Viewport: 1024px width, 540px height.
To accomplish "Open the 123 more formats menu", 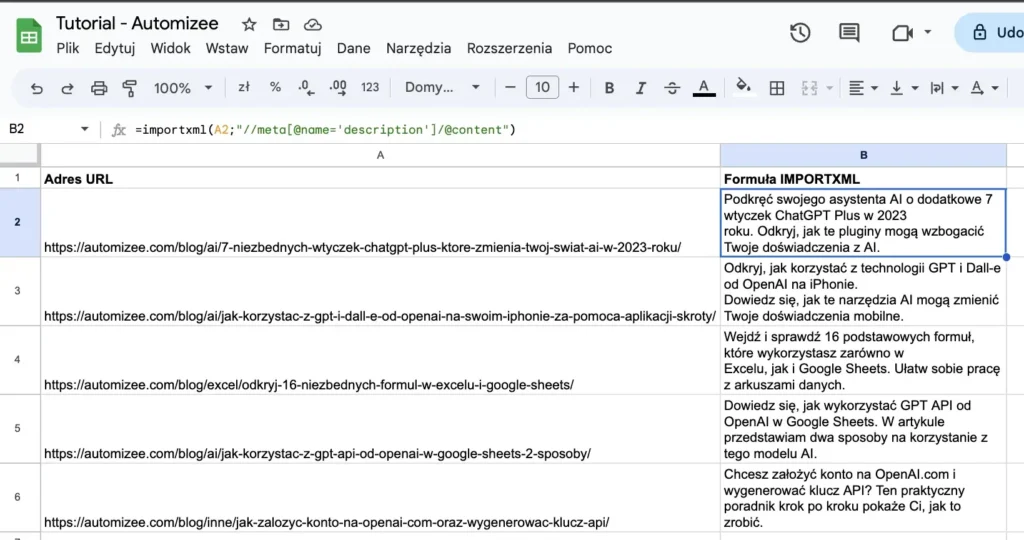I will coord(370,87).
